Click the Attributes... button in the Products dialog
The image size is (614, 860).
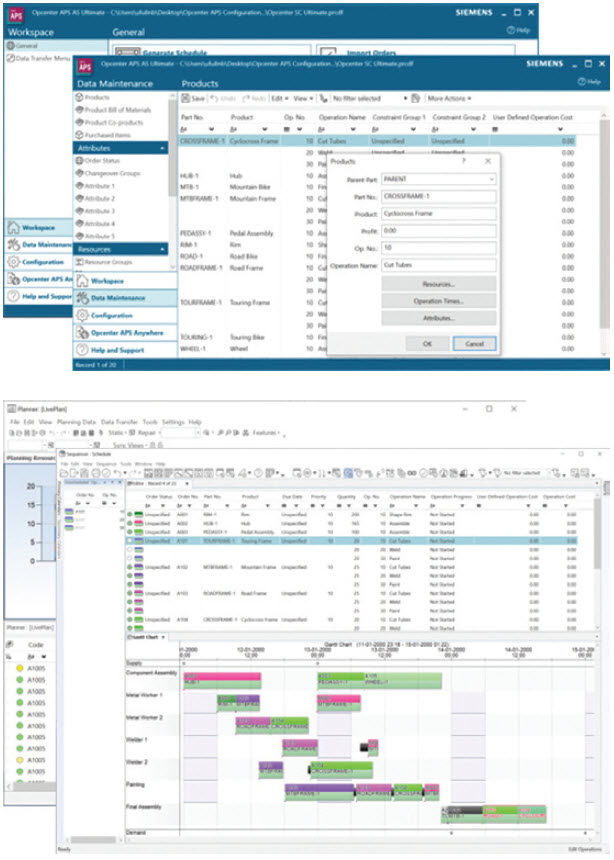439,318
